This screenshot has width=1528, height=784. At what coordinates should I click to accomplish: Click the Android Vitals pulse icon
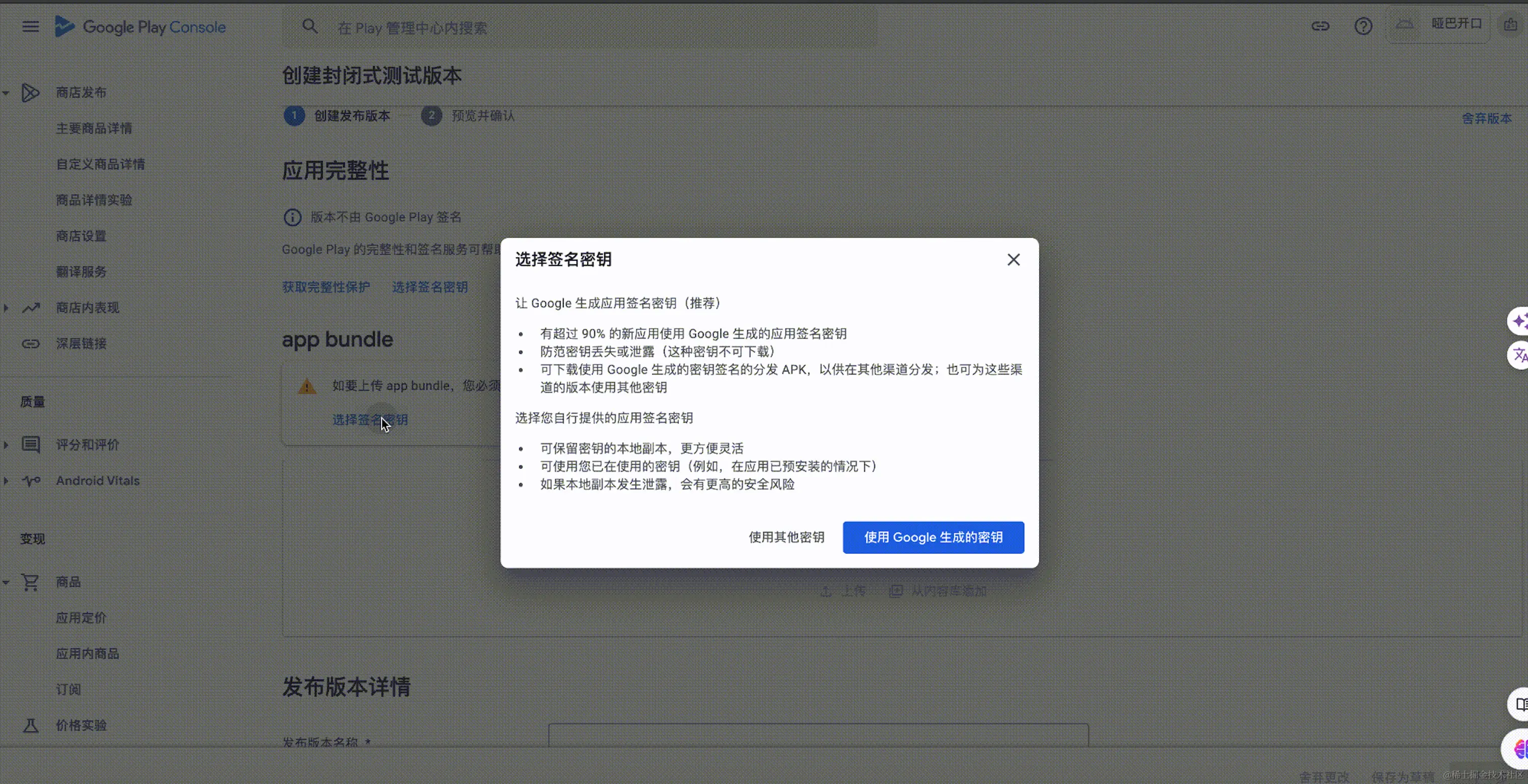30,480
